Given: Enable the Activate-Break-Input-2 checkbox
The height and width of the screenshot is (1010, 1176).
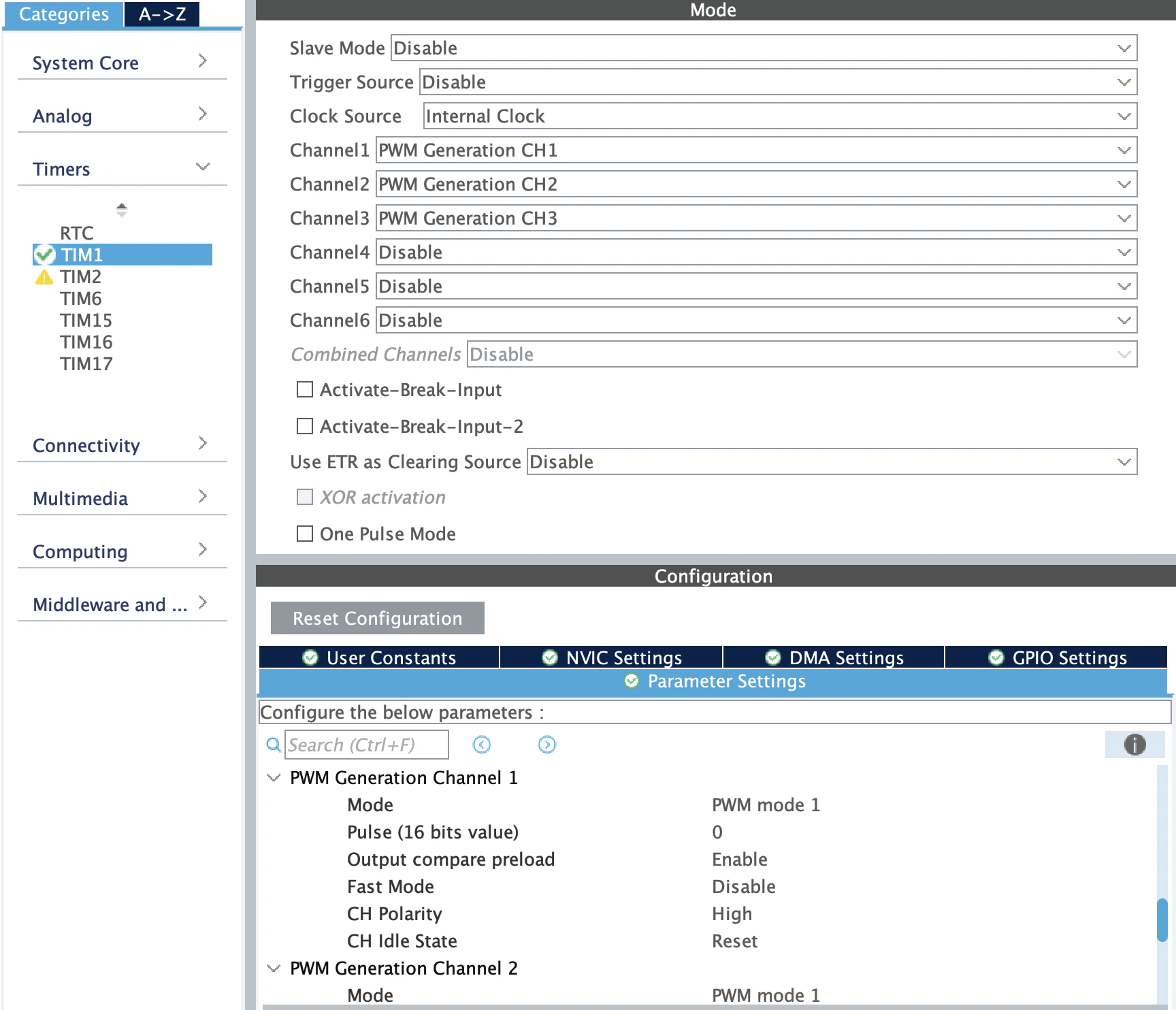Looking at the screenshot, I should click(x=305, y=426).
